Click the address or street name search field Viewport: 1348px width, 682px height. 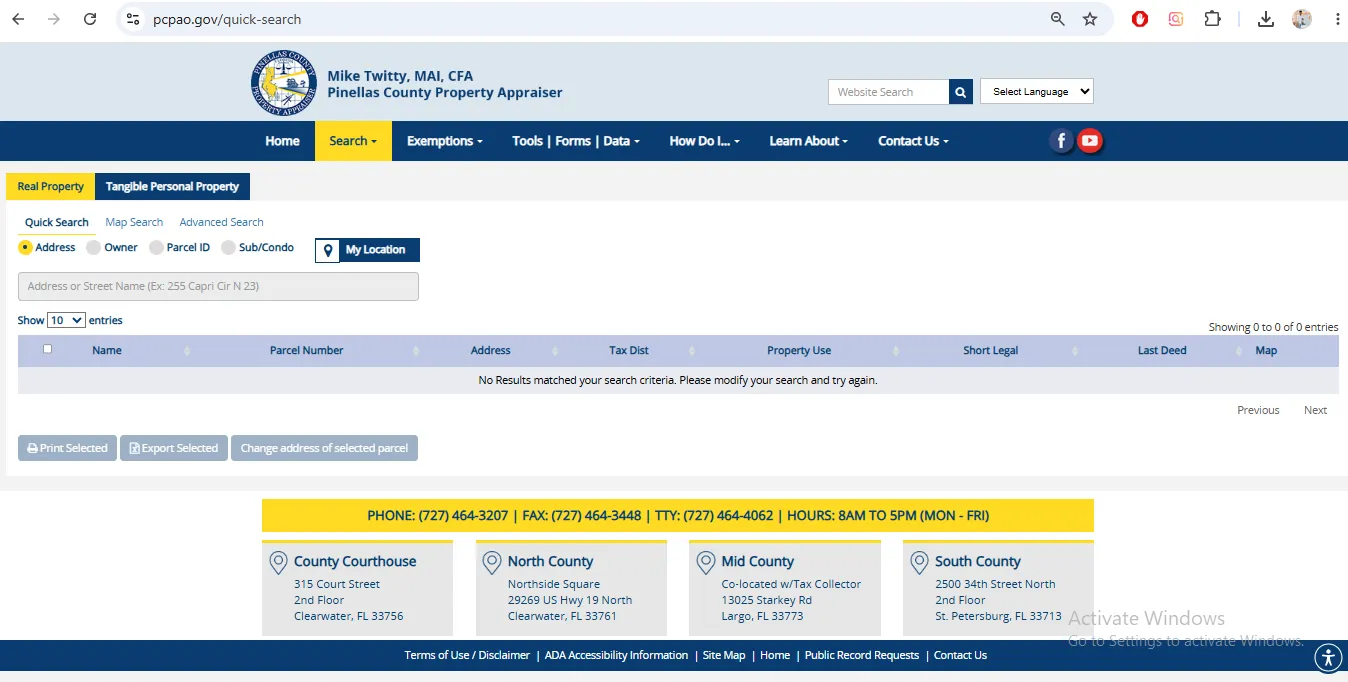(218, 286)
